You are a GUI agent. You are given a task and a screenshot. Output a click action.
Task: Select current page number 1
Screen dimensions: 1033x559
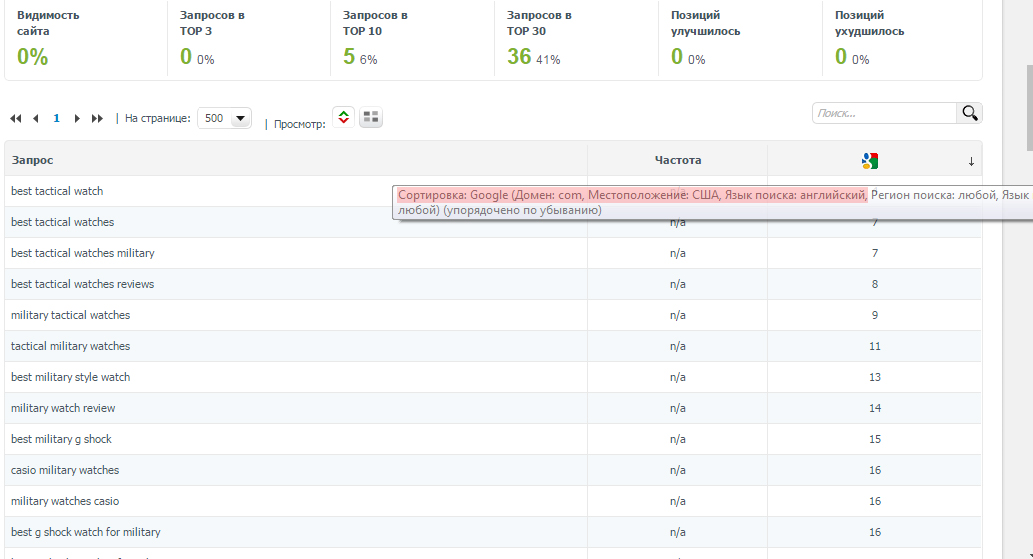pos(56,119)
